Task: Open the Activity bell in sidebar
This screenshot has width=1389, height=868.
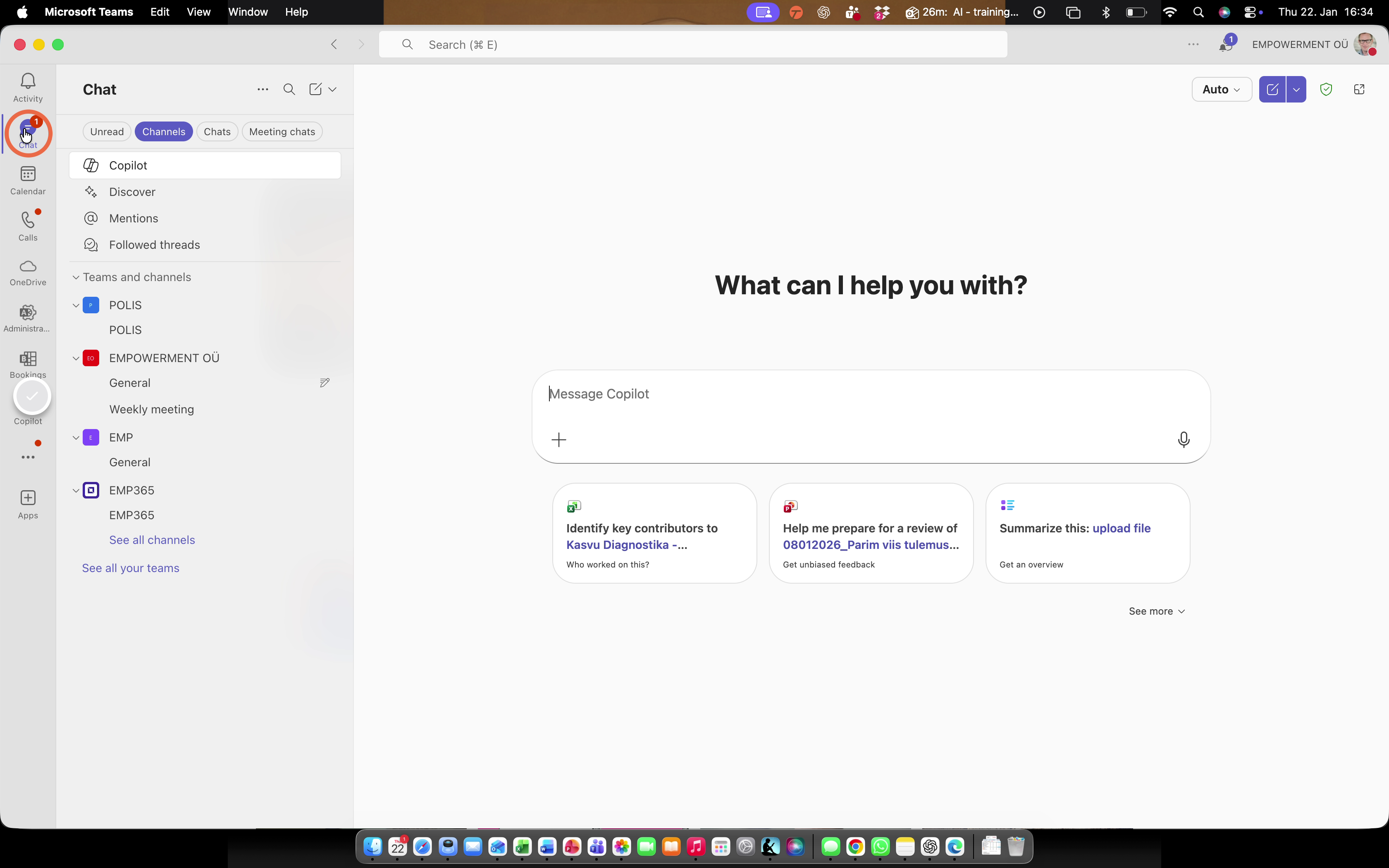Action: point(28,87)
